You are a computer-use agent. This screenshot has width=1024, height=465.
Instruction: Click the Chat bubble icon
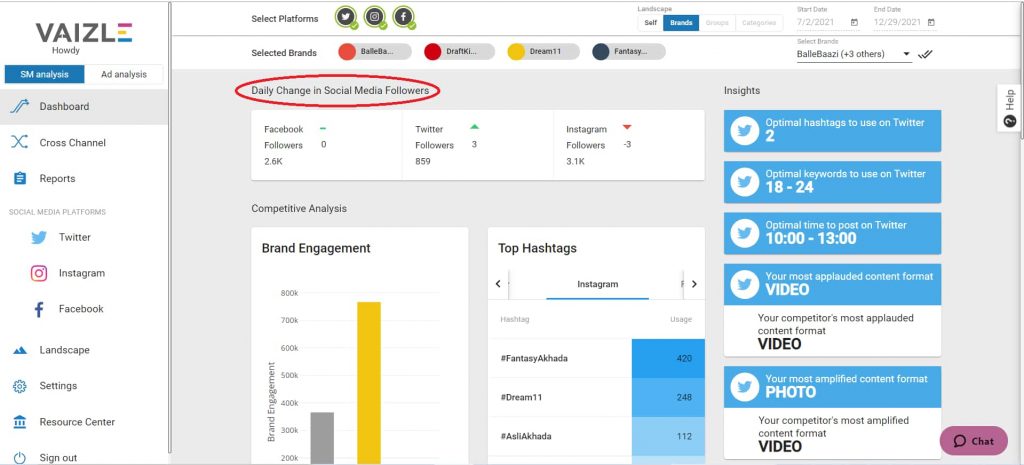pos(959,441)
